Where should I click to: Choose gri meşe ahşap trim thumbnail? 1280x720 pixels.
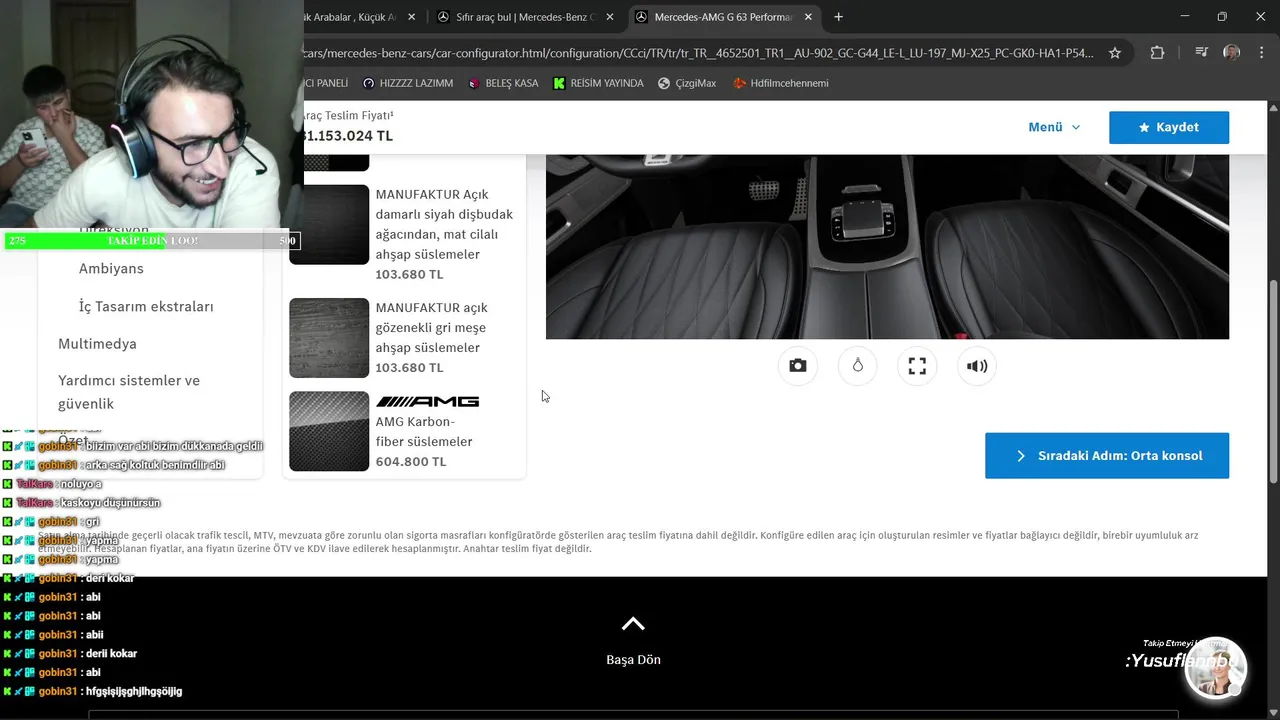329,338
